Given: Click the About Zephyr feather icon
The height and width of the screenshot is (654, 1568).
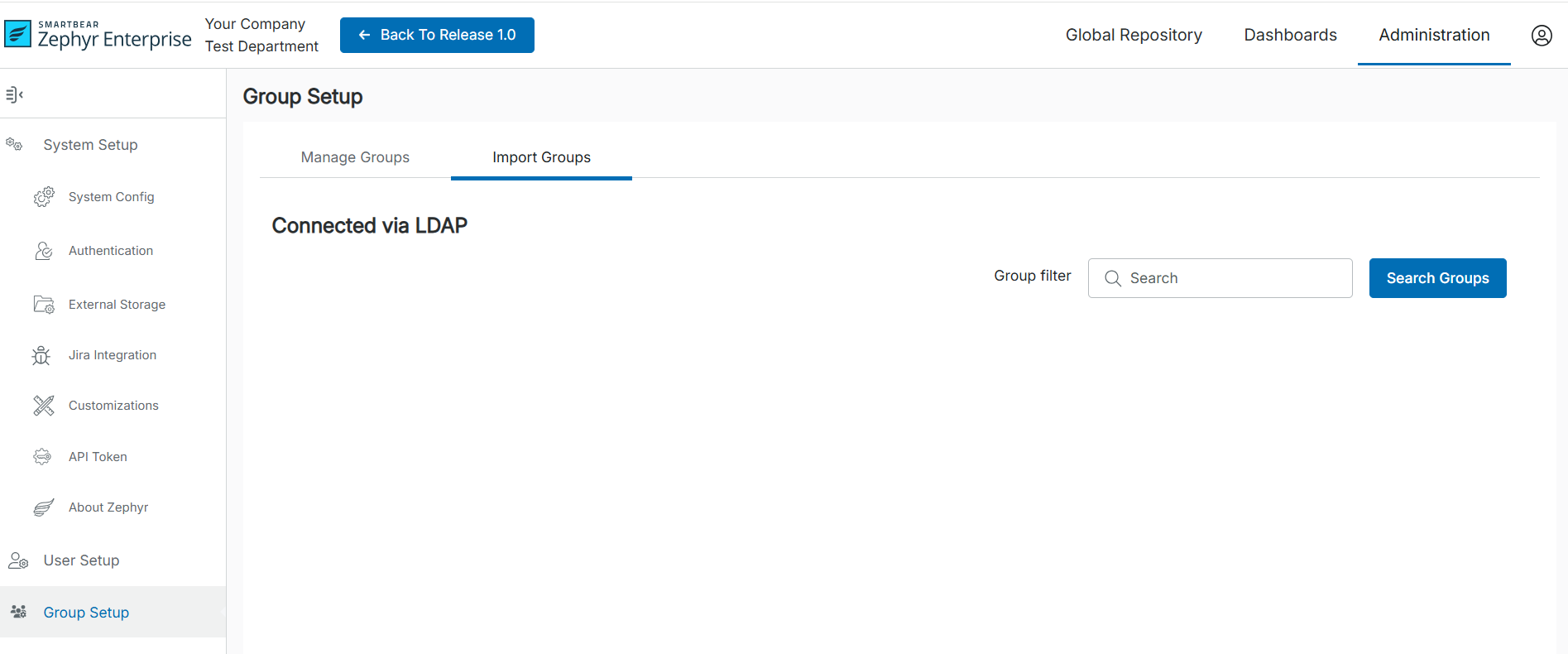Looking at the screenshot, I should [x=44, y=507].
